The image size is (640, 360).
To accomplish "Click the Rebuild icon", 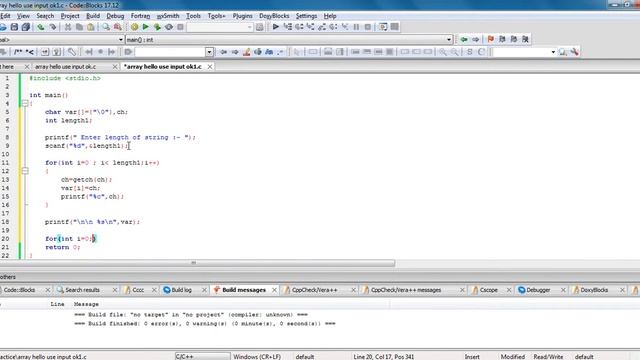I will tap(169, 27).
